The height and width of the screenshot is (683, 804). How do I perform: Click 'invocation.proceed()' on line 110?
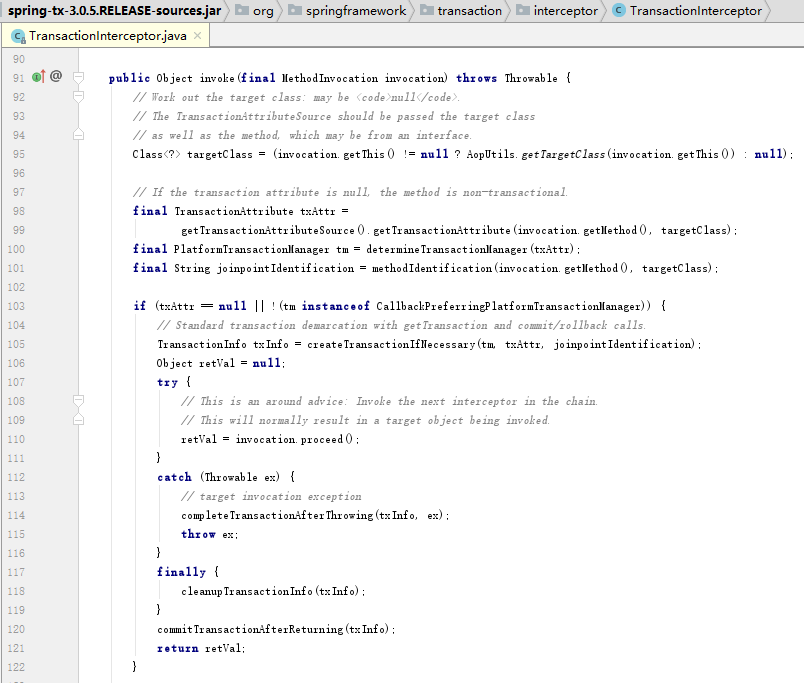[294, 439]
